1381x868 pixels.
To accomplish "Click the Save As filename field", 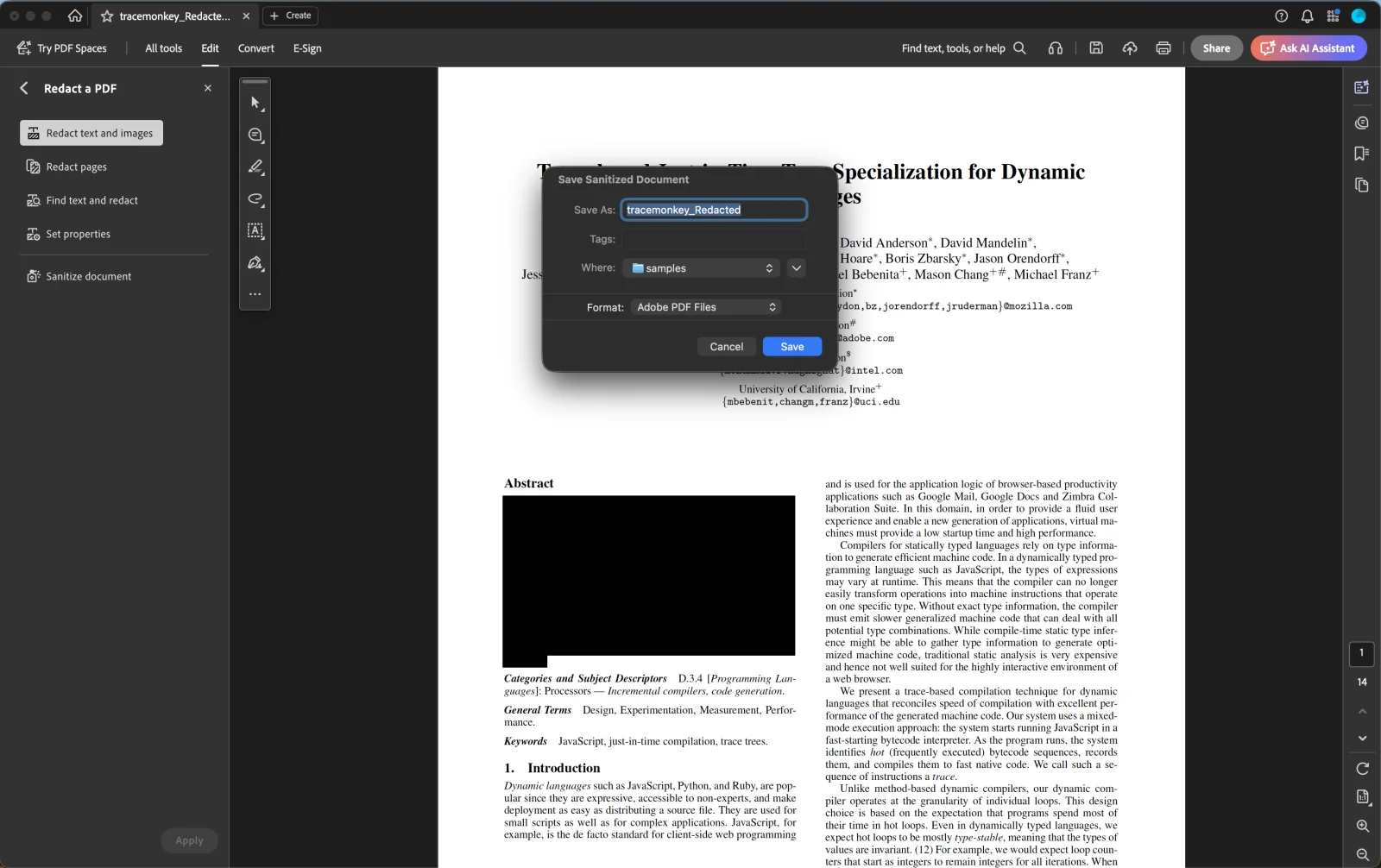I will 714,210.
